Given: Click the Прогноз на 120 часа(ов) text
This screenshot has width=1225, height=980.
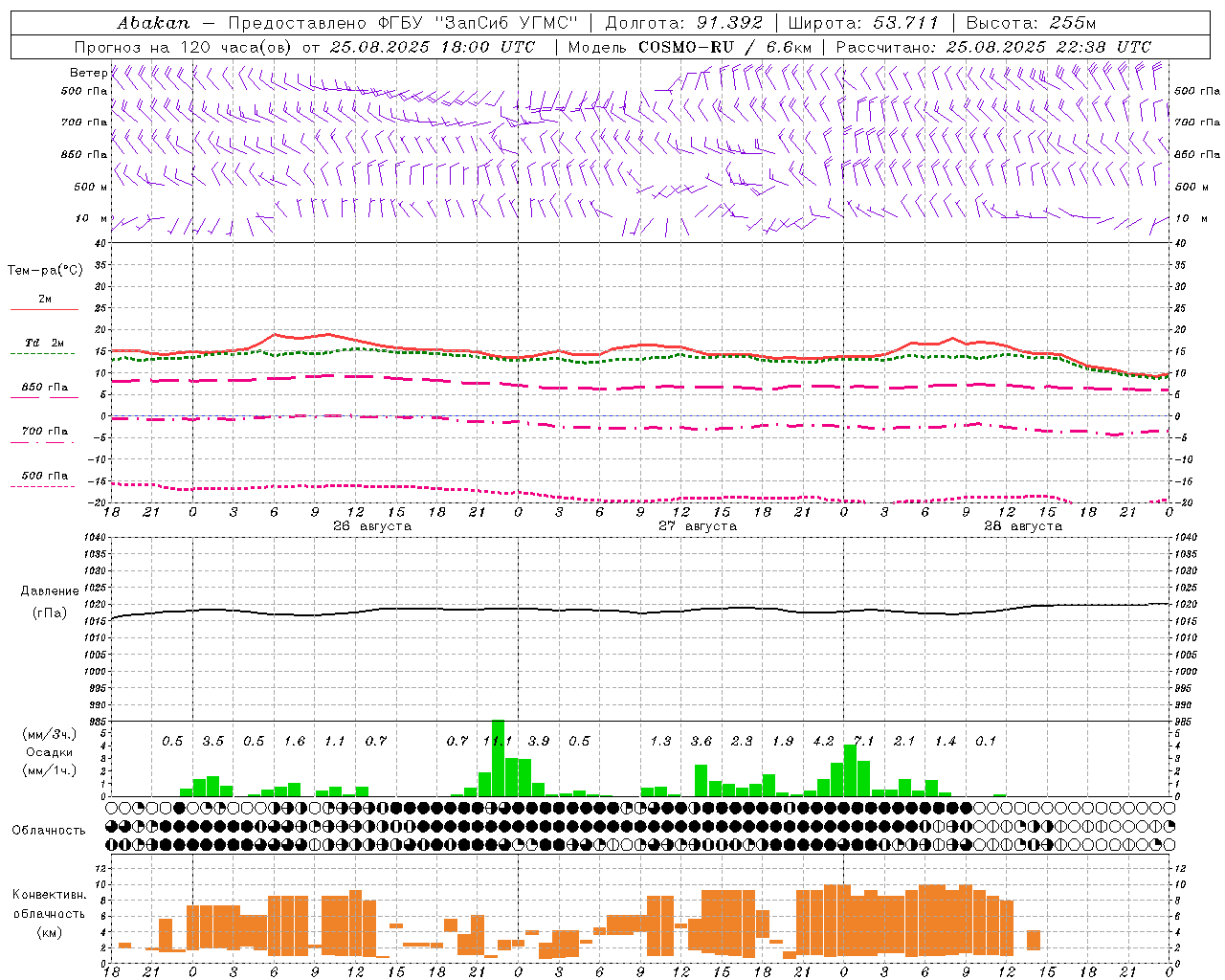Looking at the screenshot, I should pyautogui.click(x=183, y=47).
